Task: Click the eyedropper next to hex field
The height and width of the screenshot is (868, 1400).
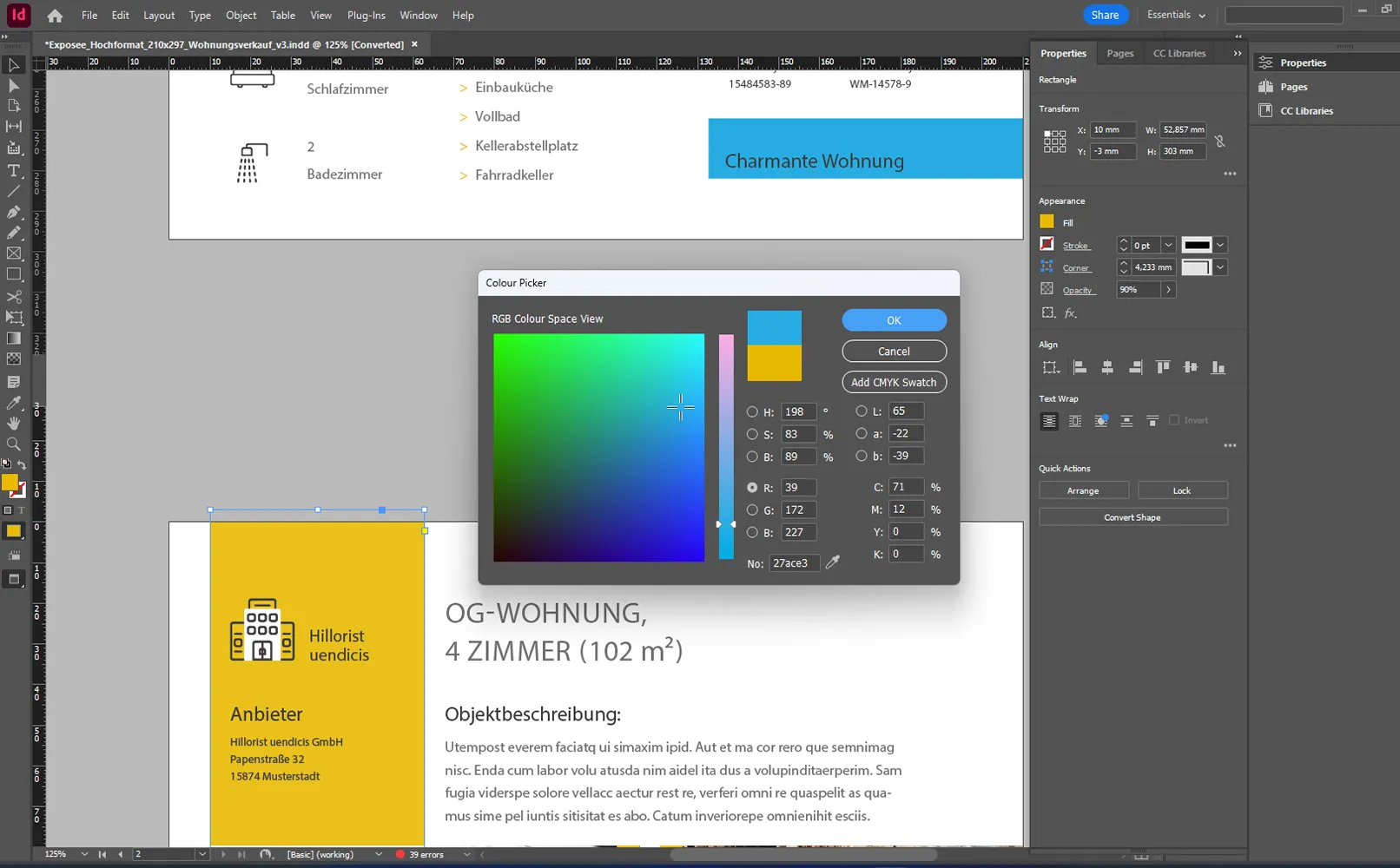Action: [833, 562]
